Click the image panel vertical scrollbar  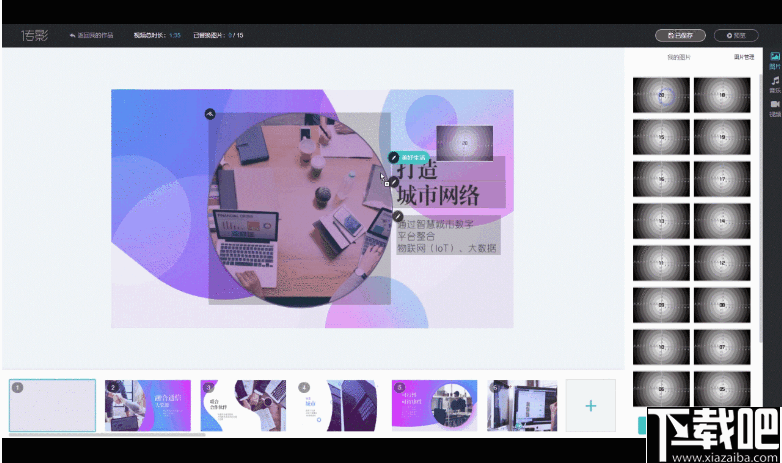(x=760, y=208)
